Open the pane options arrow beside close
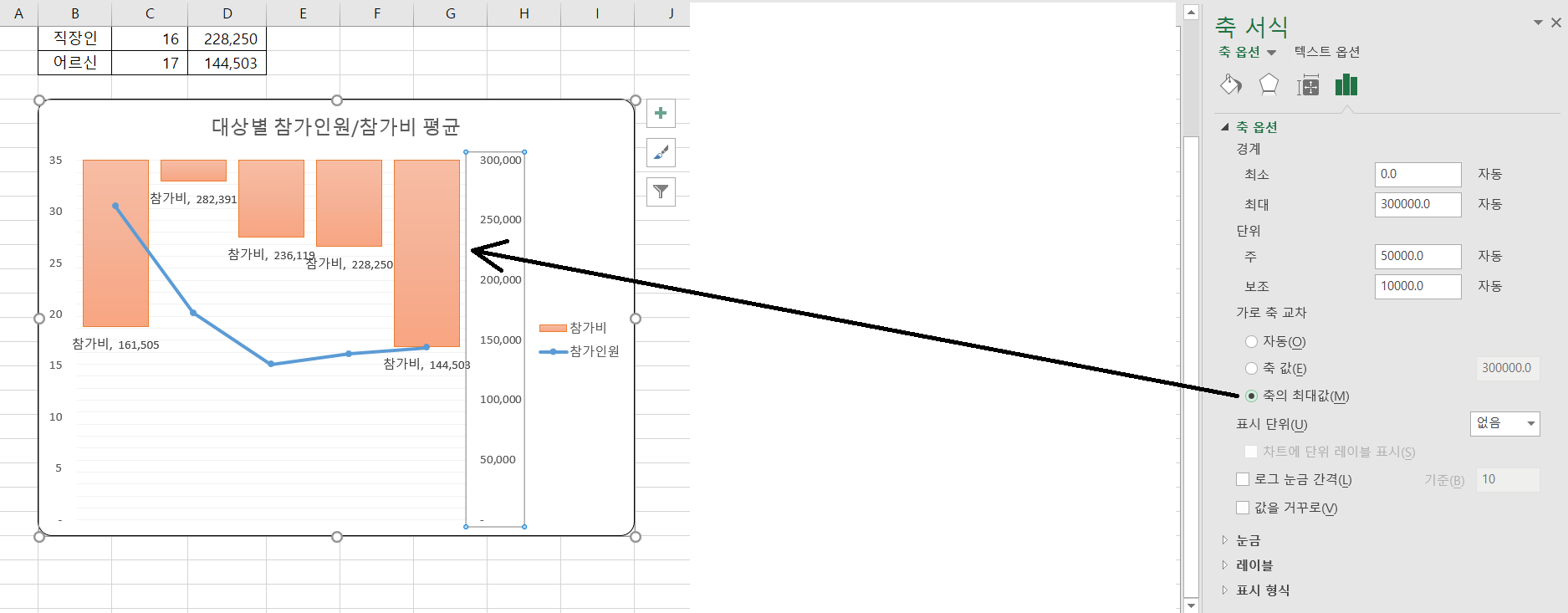 click(x=1538, y=23)
